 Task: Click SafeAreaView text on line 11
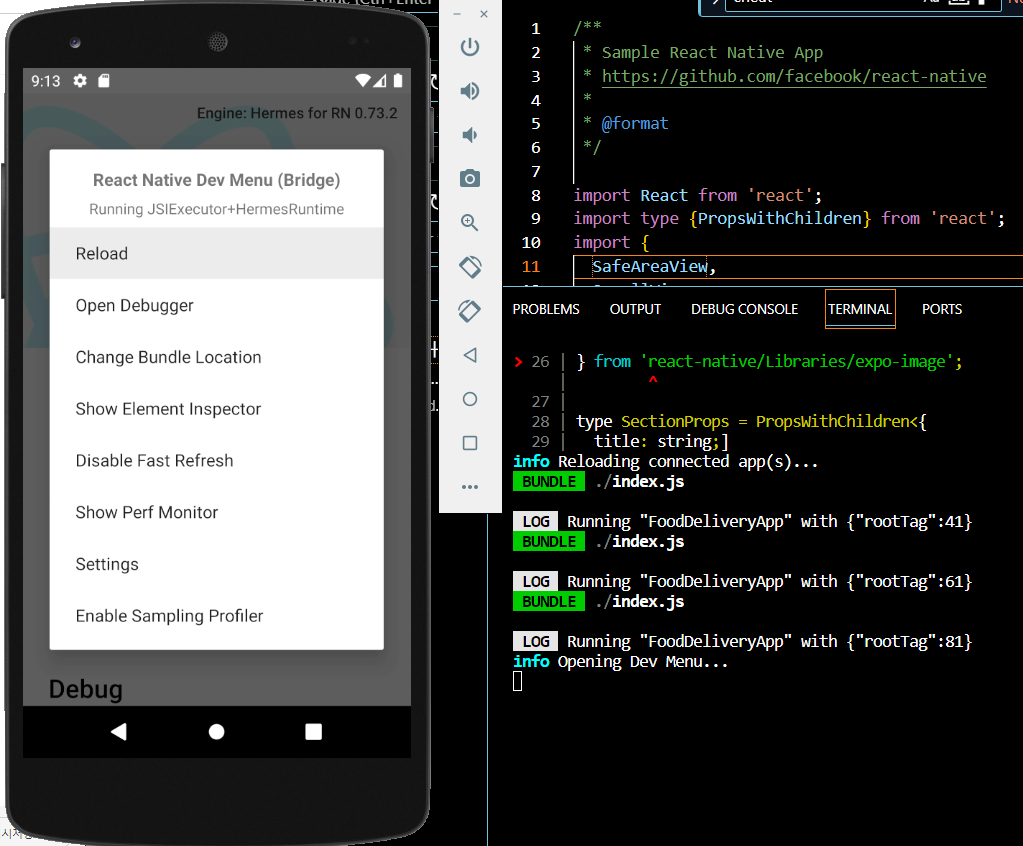point(650,266)
